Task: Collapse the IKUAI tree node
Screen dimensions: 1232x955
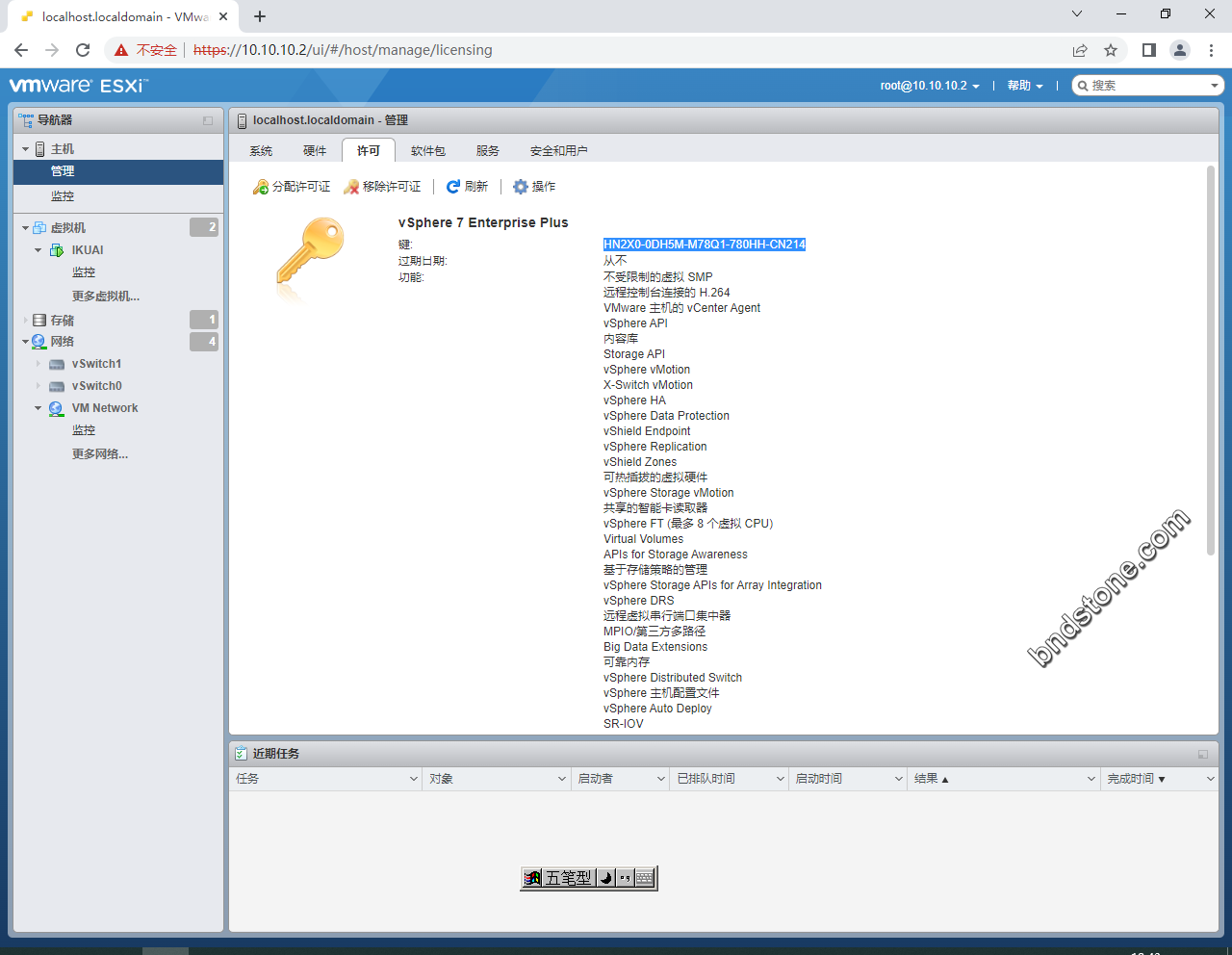Action: click(38, 250)
